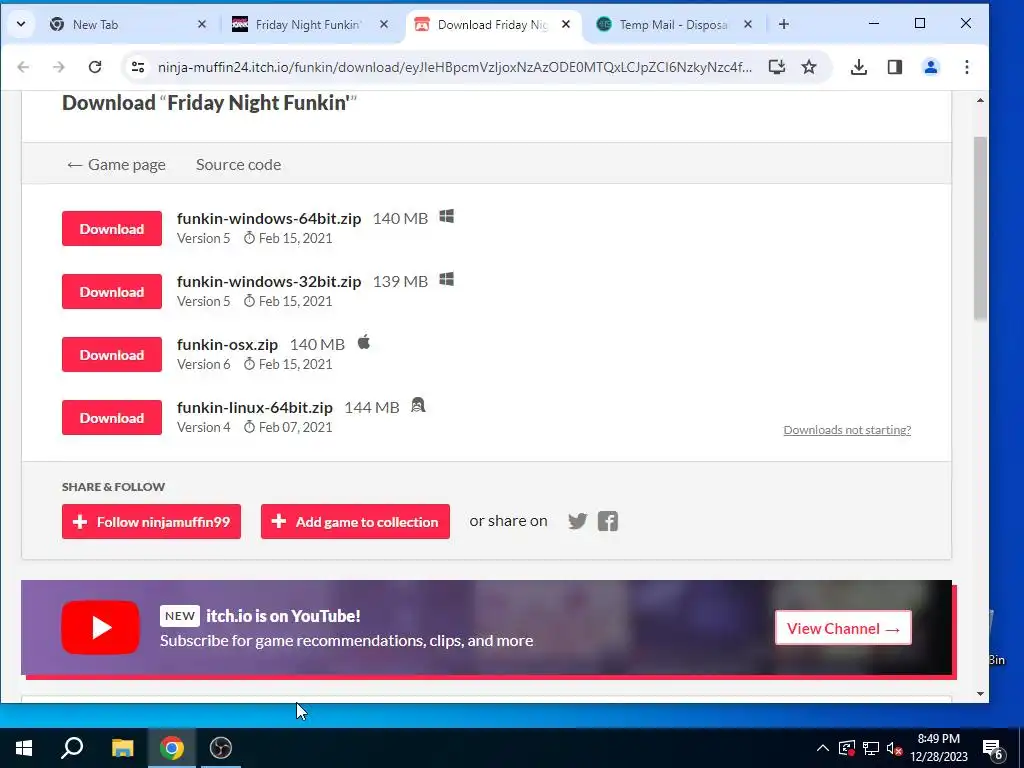Image resolution: width=1024 pixels, height=768 pixels.
Task: Reload the current page
Action: pos(95,67)
